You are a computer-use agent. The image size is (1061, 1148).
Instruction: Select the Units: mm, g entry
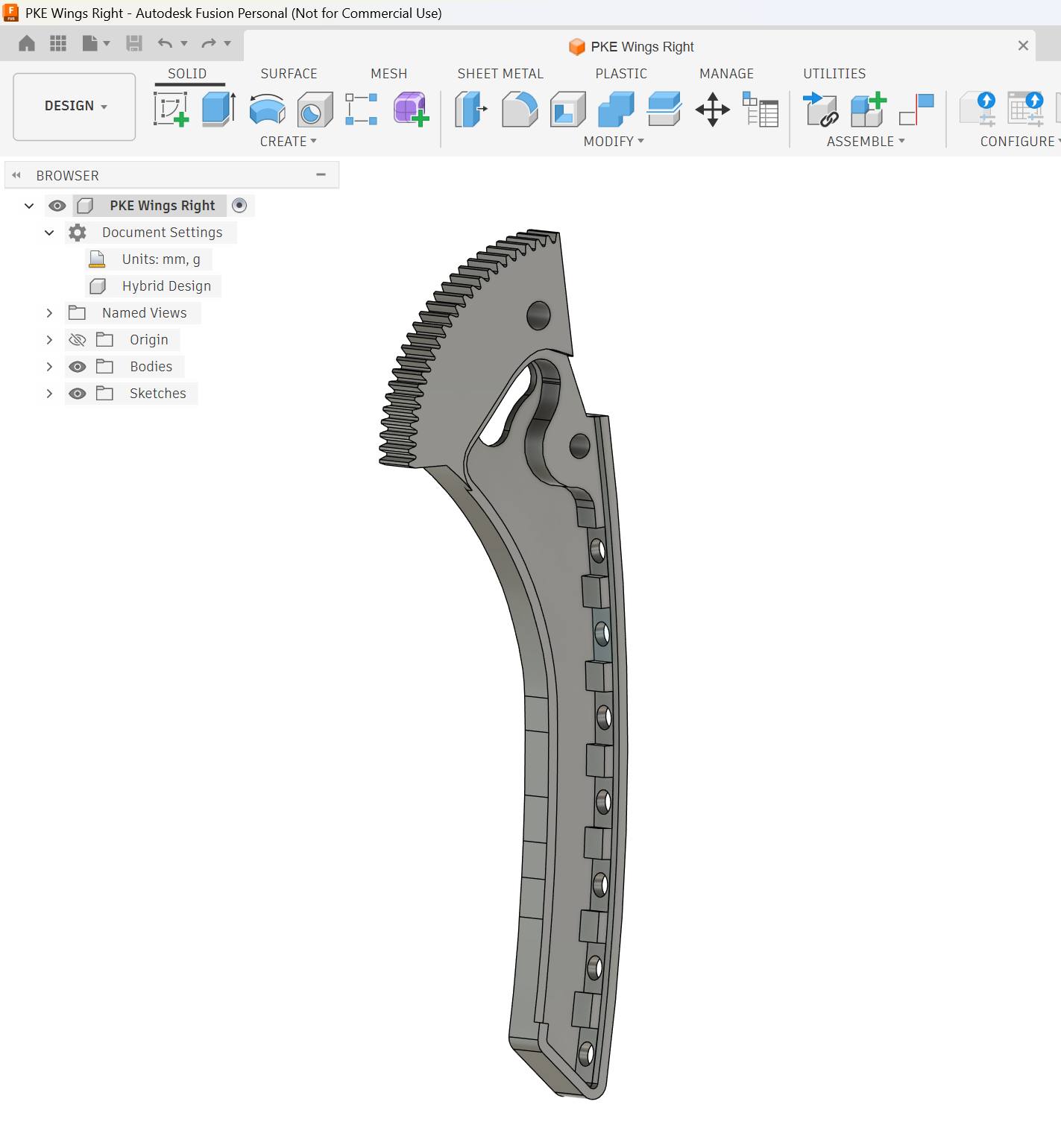[161, 259]
